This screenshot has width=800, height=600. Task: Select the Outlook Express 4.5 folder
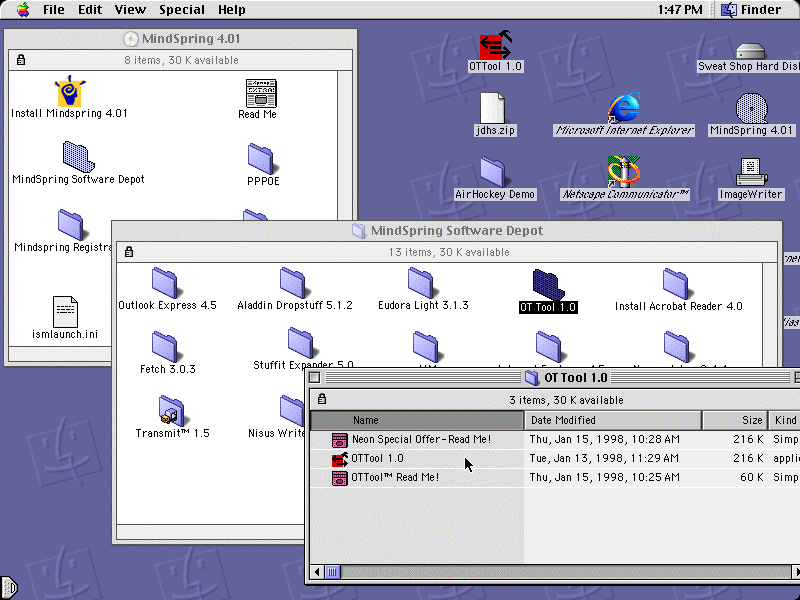point(165,283)
